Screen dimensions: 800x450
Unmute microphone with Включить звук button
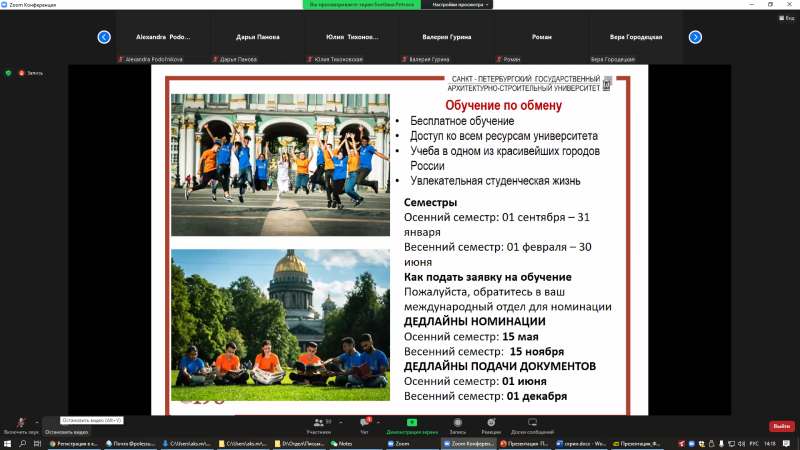click(x=21, y=426)
